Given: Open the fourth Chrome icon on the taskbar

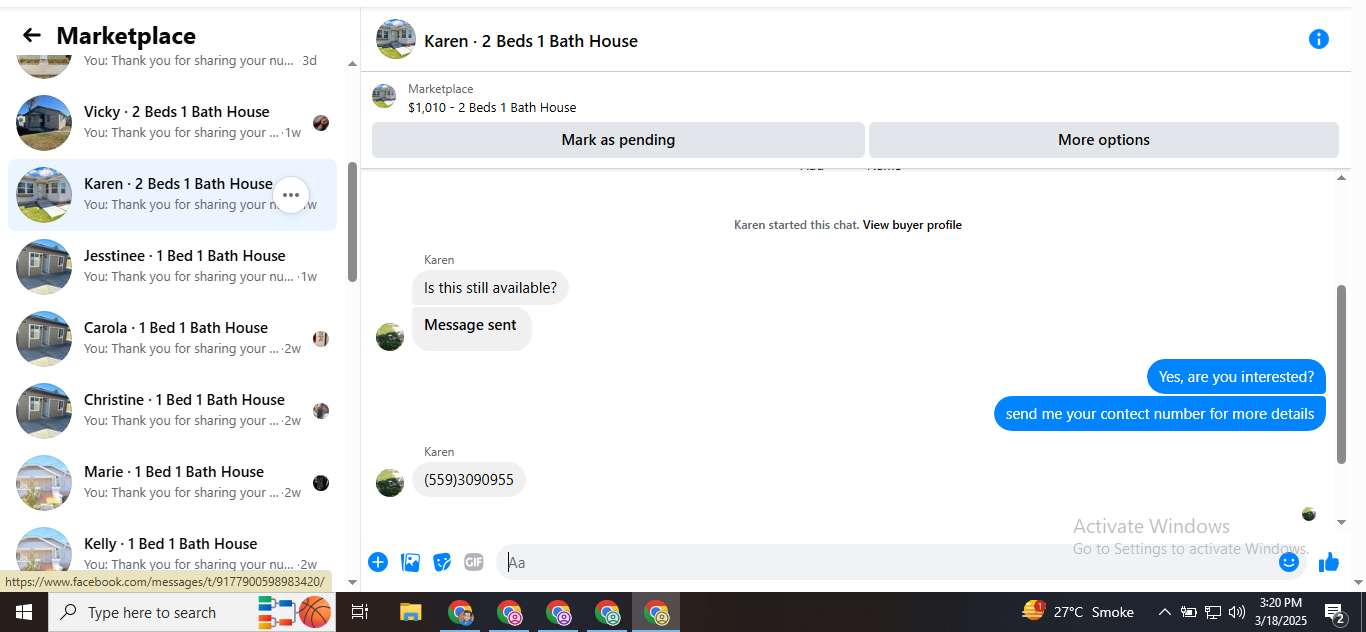Looking at the screenshot, I should click(607, 612).
